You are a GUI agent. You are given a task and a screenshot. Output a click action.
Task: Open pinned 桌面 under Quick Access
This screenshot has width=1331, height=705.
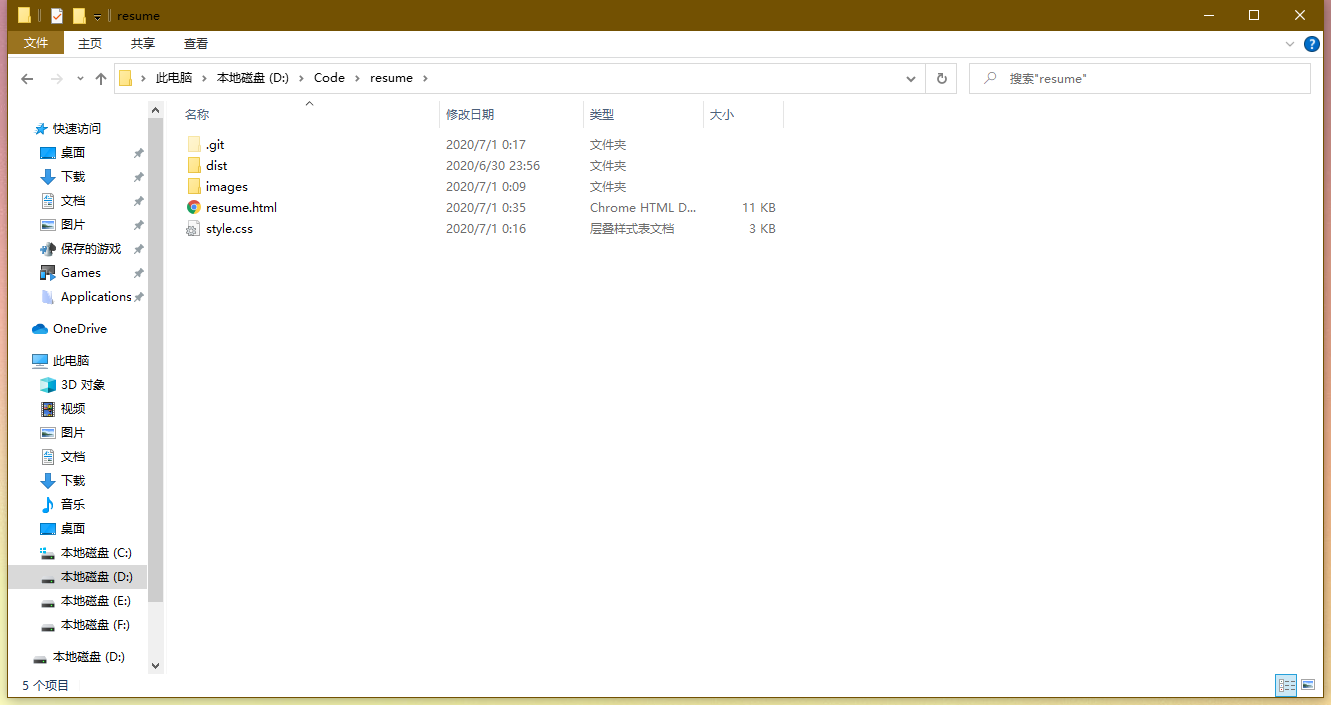(73, 153)
